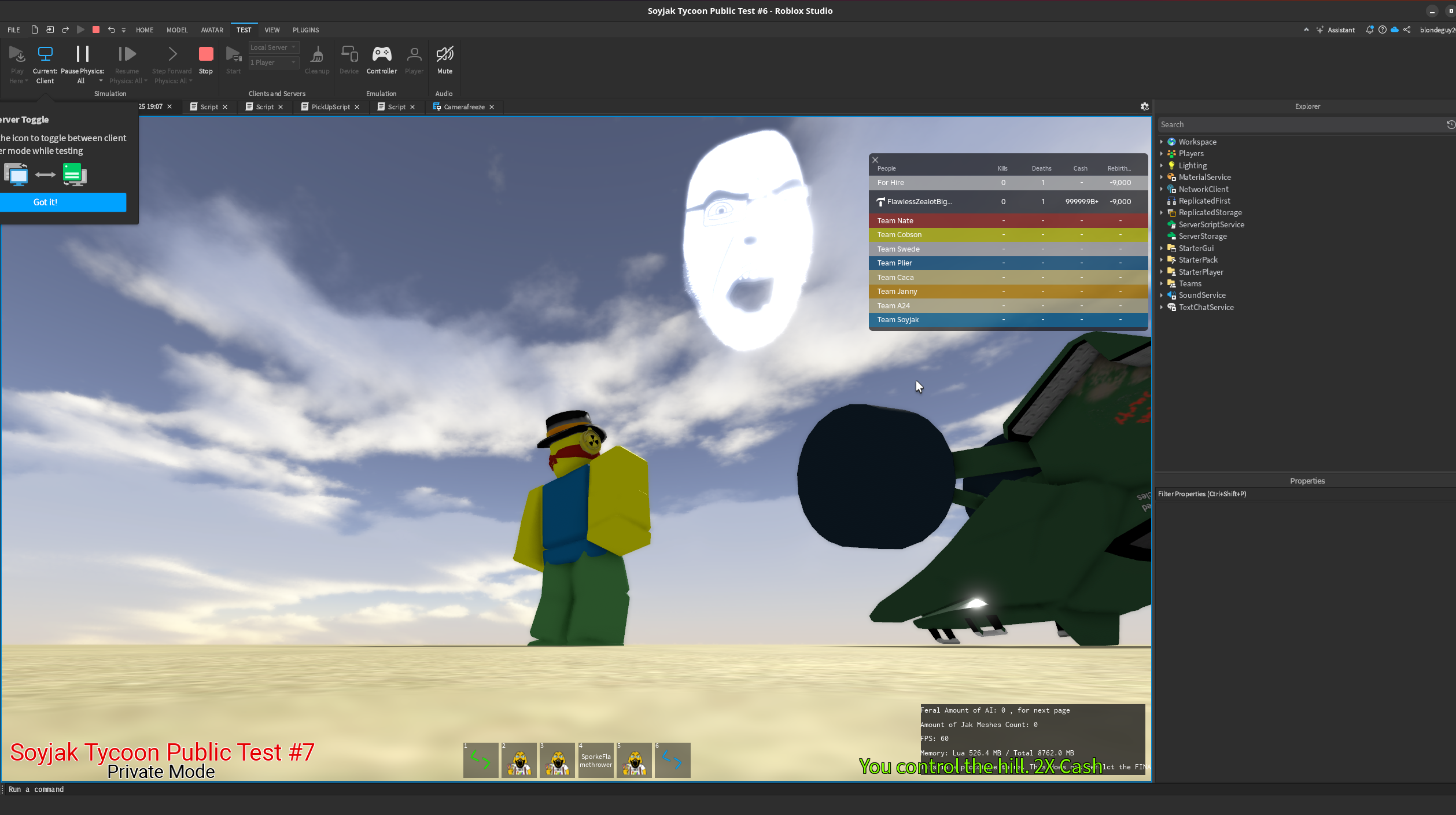Screen dimensions: 1456x815
Task: Select ServerStorage in Explorer
Action: [1202, 236]
